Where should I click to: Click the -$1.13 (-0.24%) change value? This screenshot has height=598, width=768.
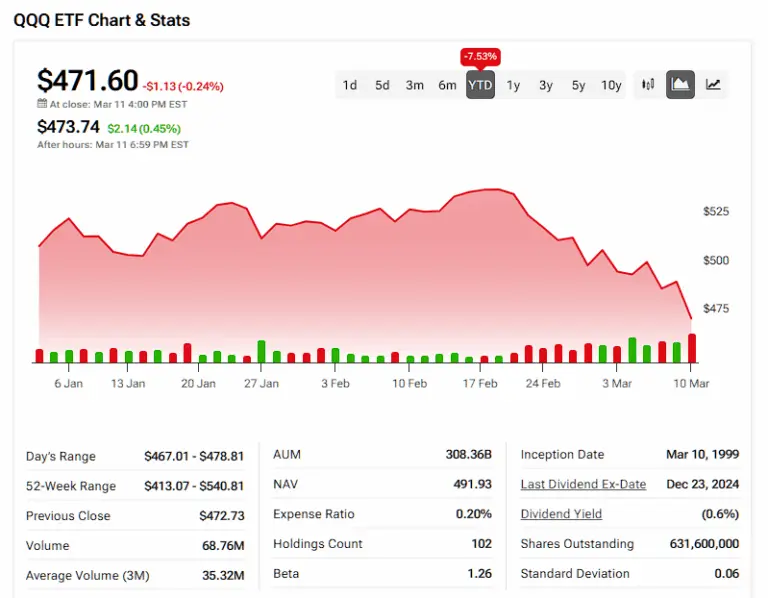tap(183, 87)
